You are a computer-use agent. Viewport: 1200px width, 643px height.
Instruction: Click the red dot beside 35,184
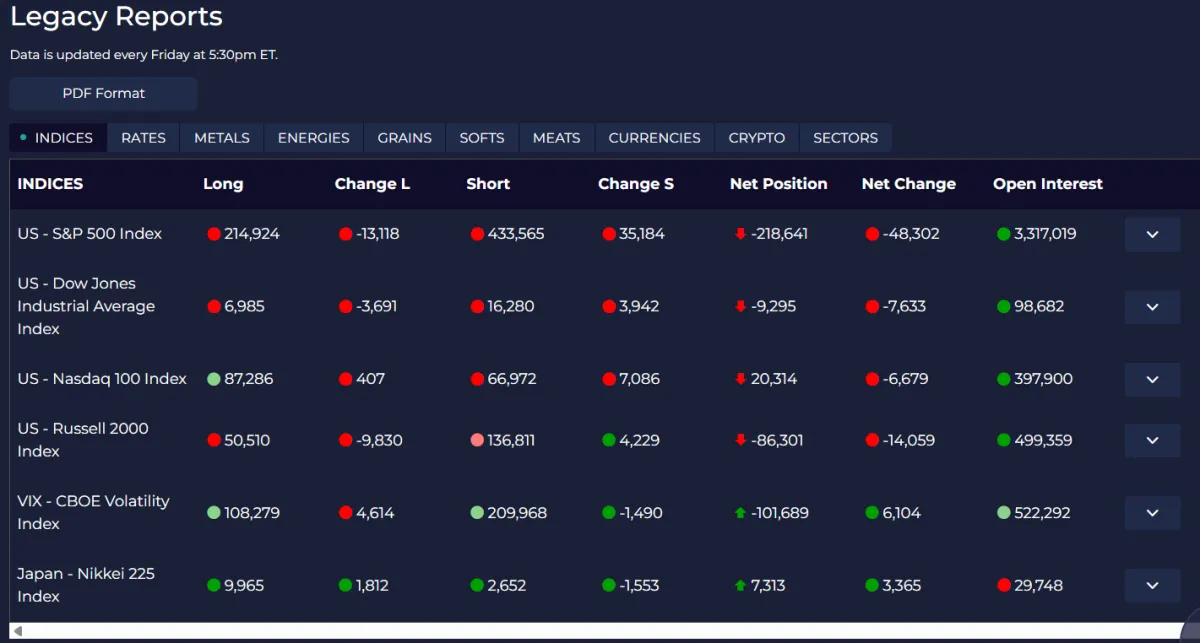(x=609, y=234)
